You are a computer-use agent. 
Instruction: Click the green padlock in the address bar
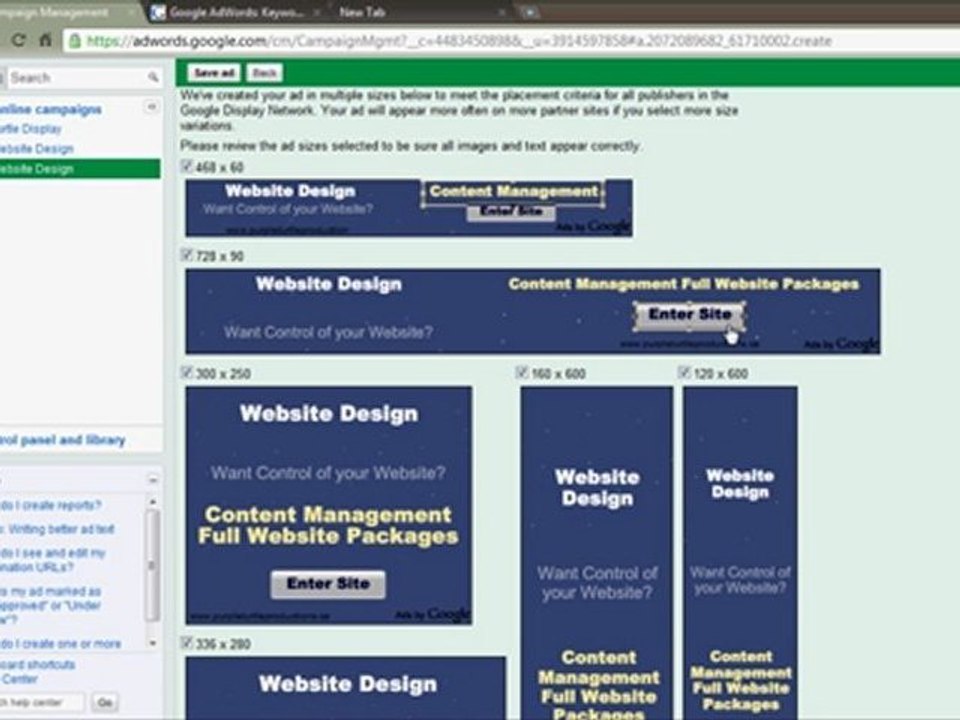tap(75, 41)
